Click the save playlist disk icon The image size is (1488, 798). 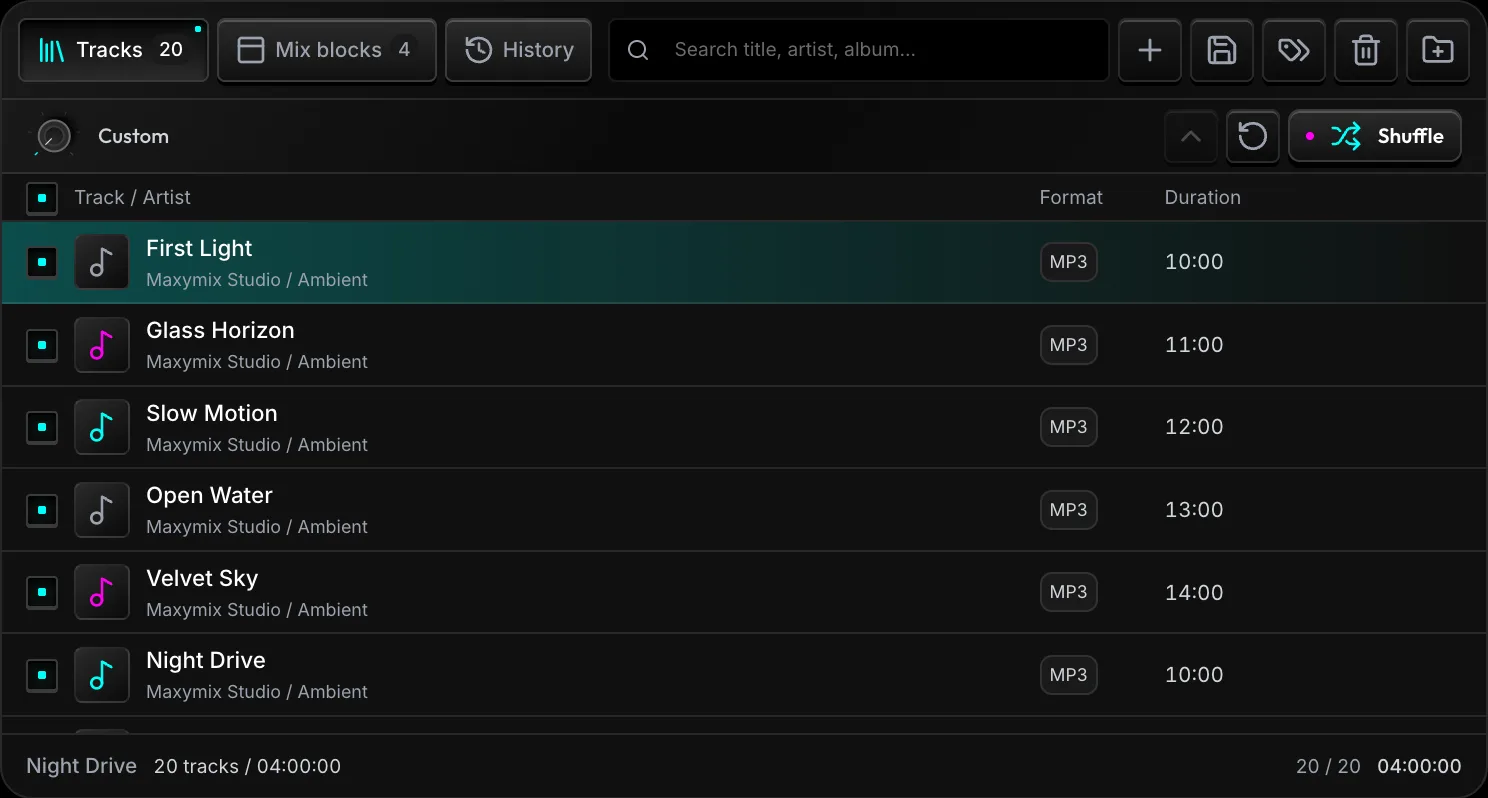click(x=1222, y=50)
